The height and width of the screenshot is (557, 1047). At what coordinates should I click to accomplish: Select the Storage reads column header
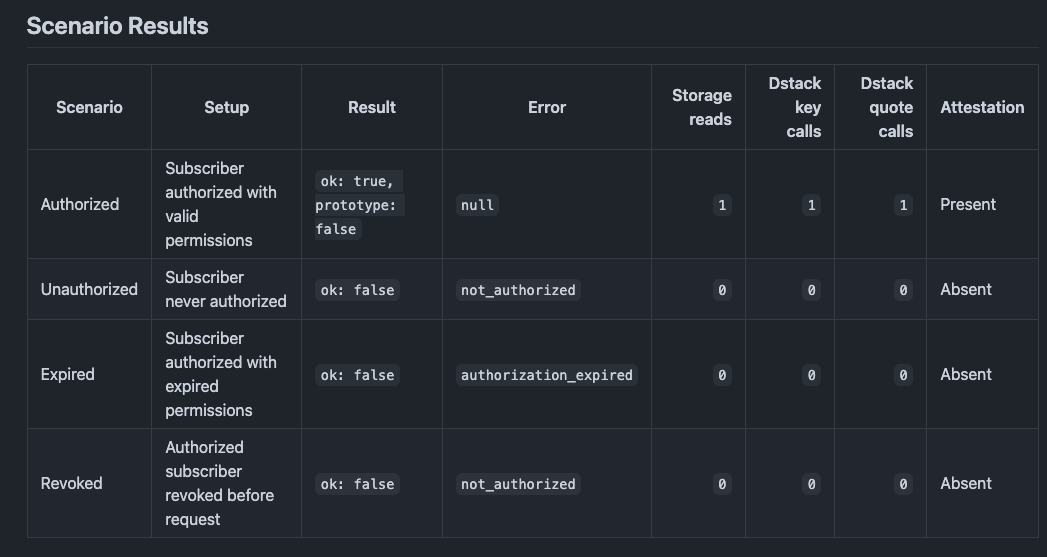(702, 108)
